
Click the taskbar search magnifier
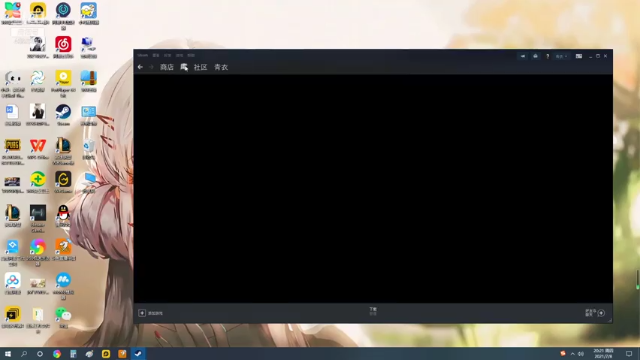tap(24, 353)
